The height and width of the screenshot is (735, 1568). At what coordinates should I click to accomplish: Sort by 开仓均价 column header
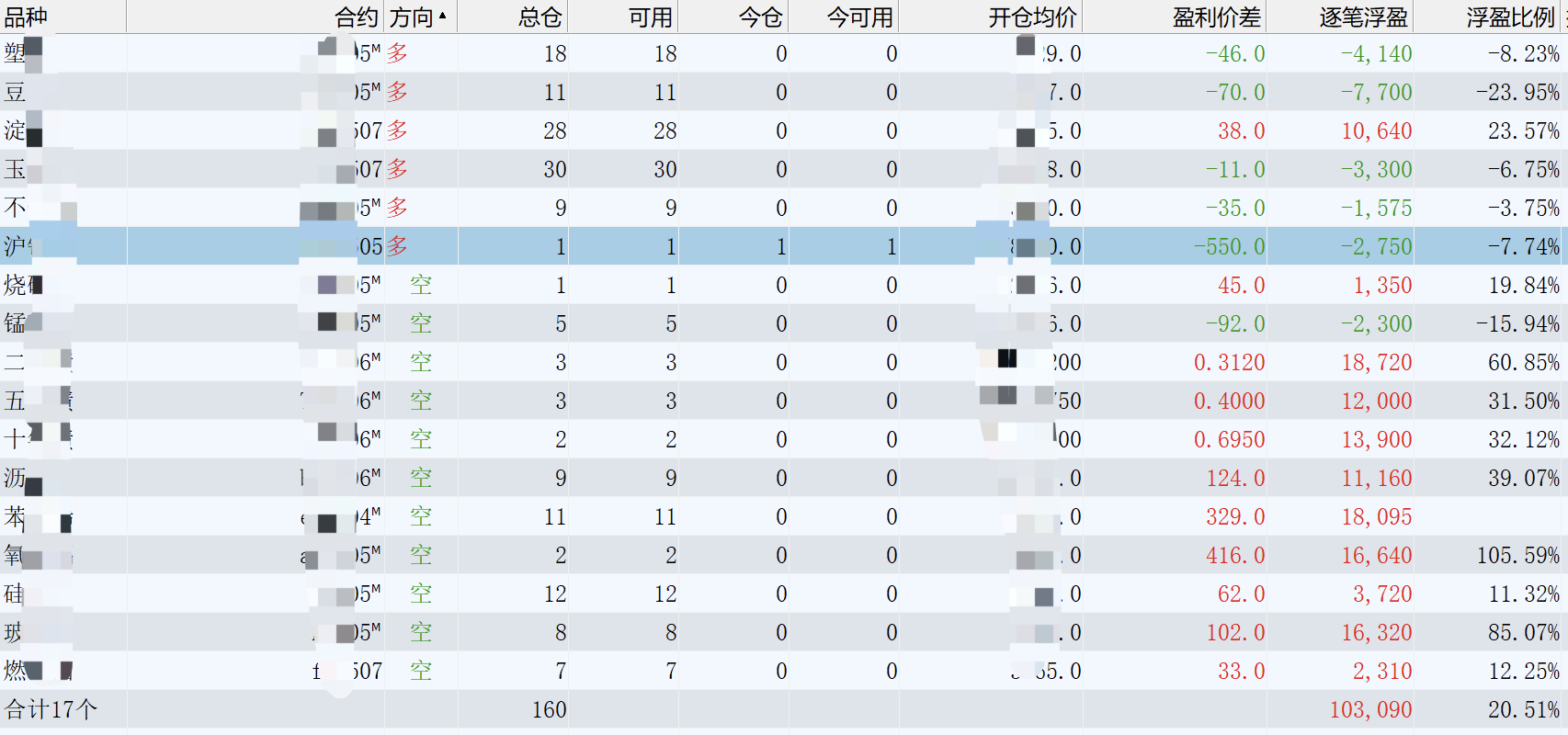coord(1032,17)
